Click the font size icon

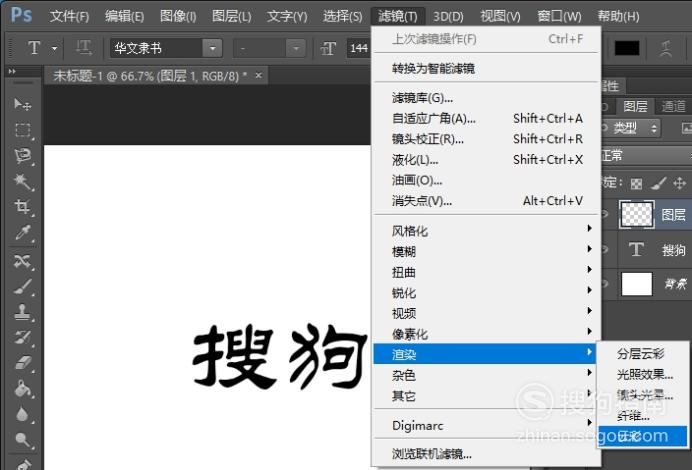point(328,48)
